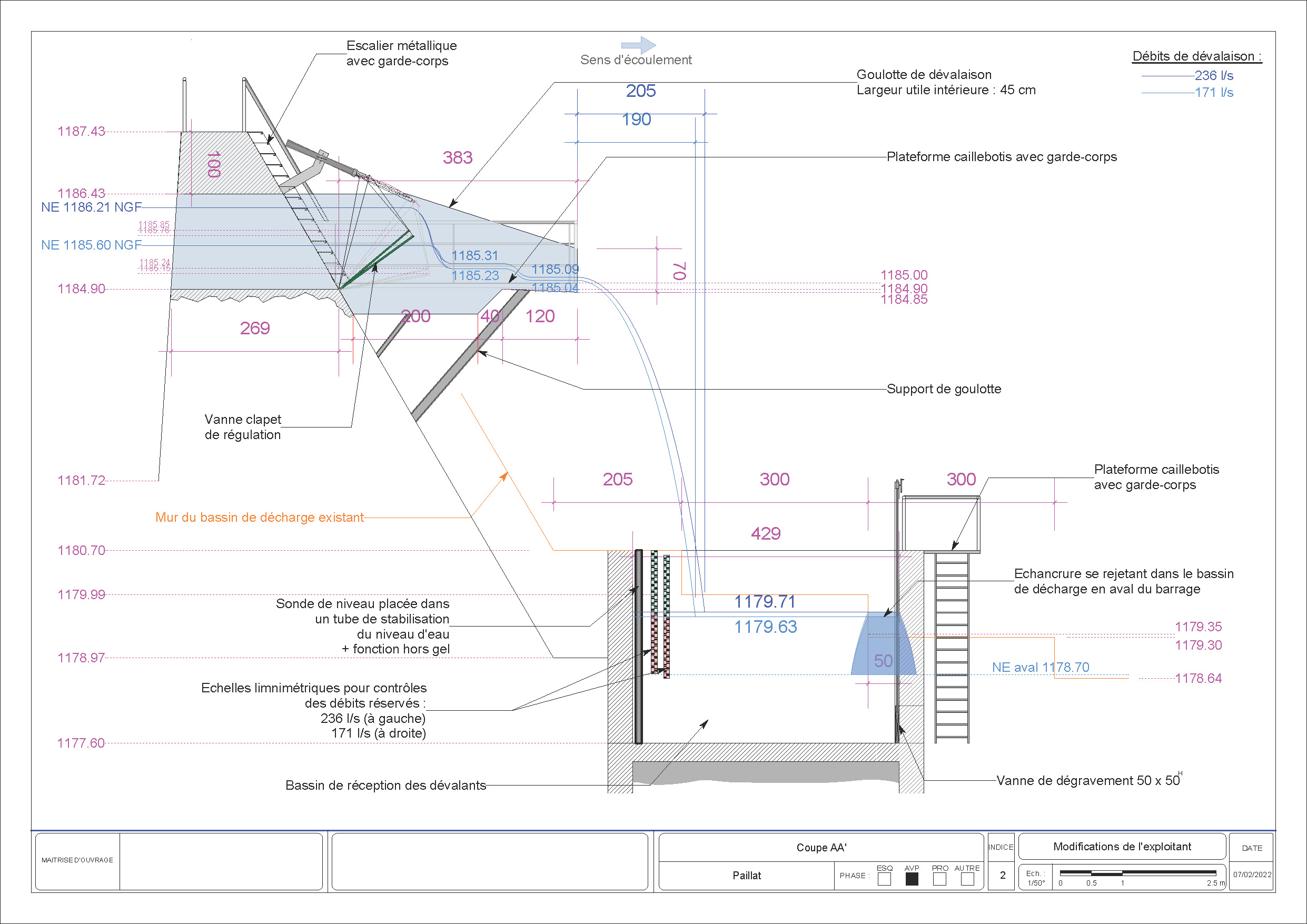Click the dark level probe tube
Screen dimensions: 1307x924
(639, 646)
